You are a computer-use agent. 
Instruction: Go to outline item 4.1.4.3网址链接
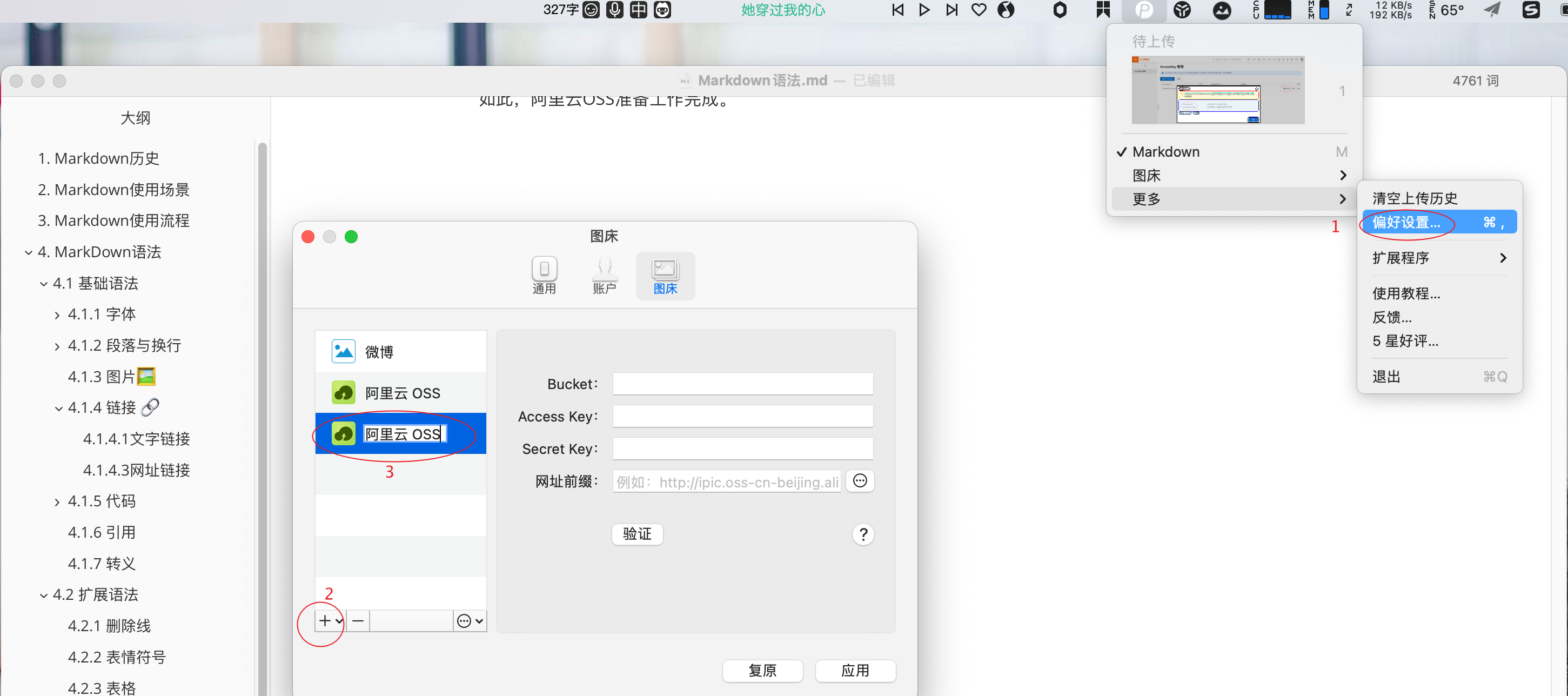(136, 470)
